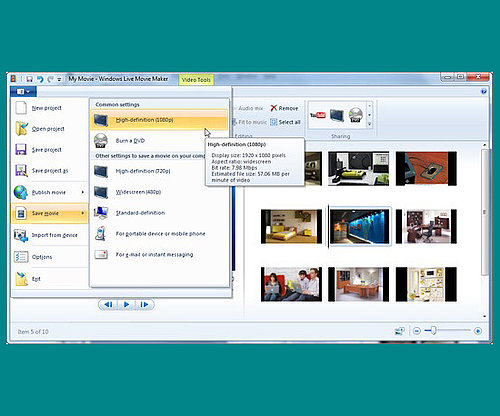
Task: Select the people on red couch thumbnail
Action: [291, 284]
